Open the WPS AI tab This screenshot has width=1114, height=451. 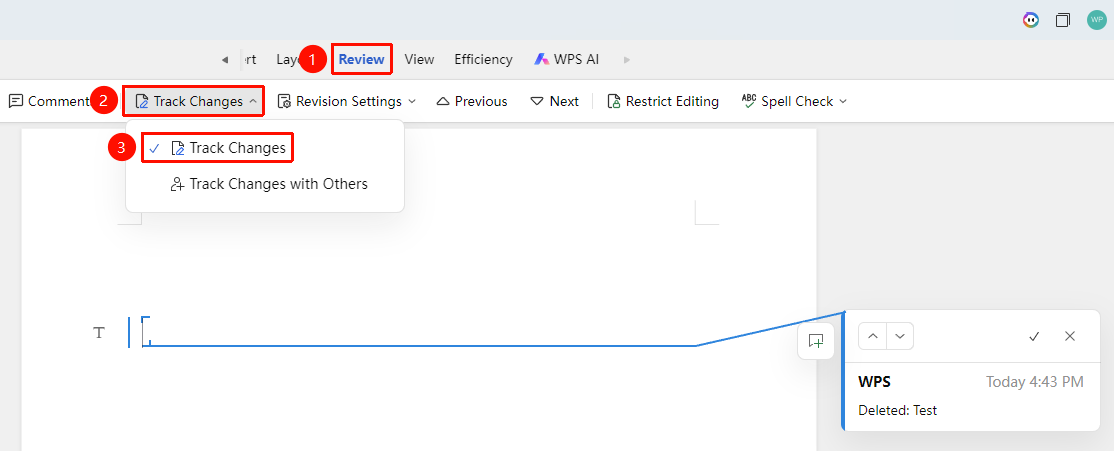[566, 60]
